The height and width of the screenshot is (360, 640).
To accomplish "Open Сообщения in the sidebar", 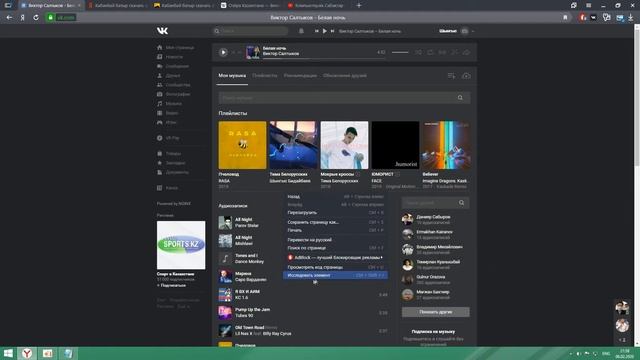I will (x=173, y=66).
